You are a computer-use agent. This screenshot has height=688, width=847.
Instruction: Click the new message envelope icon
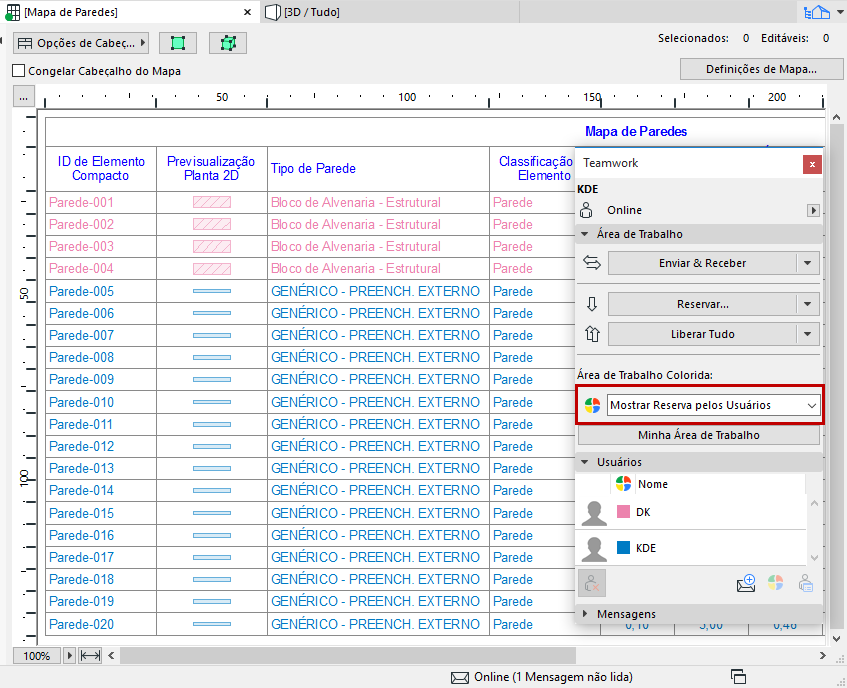(x=745, y=585)
